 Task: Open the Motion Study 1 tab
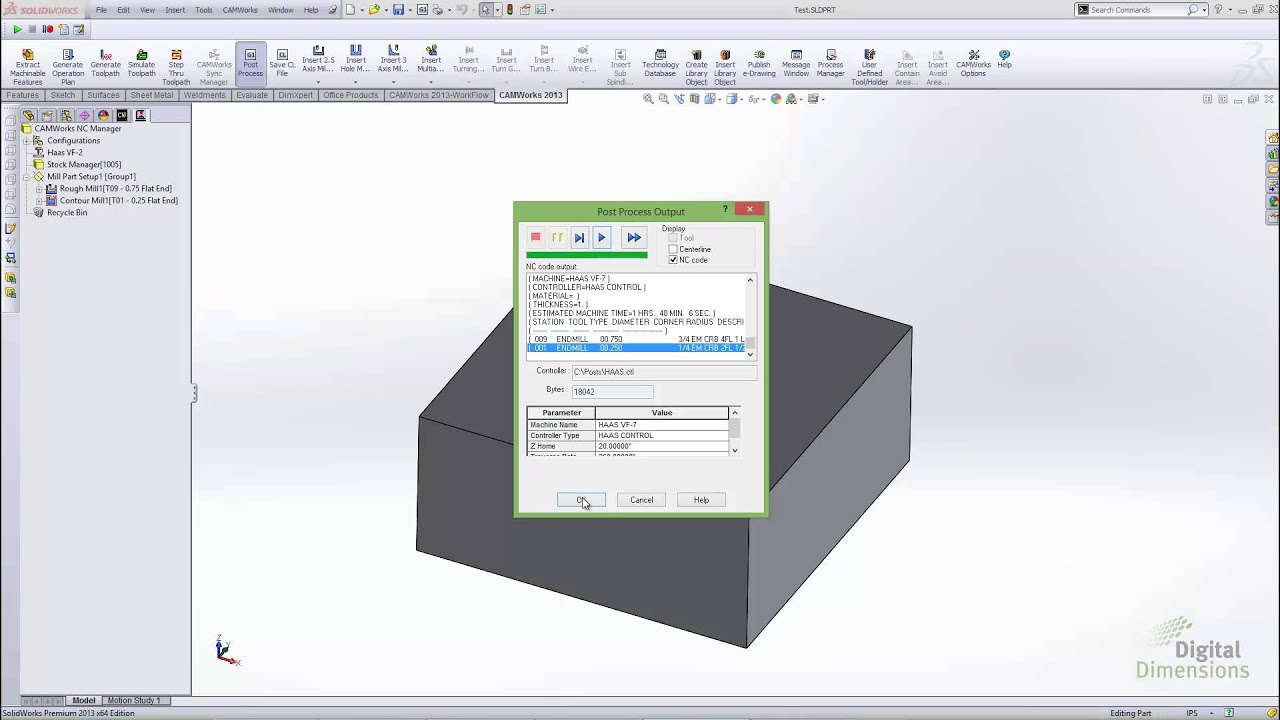(134, 701)
